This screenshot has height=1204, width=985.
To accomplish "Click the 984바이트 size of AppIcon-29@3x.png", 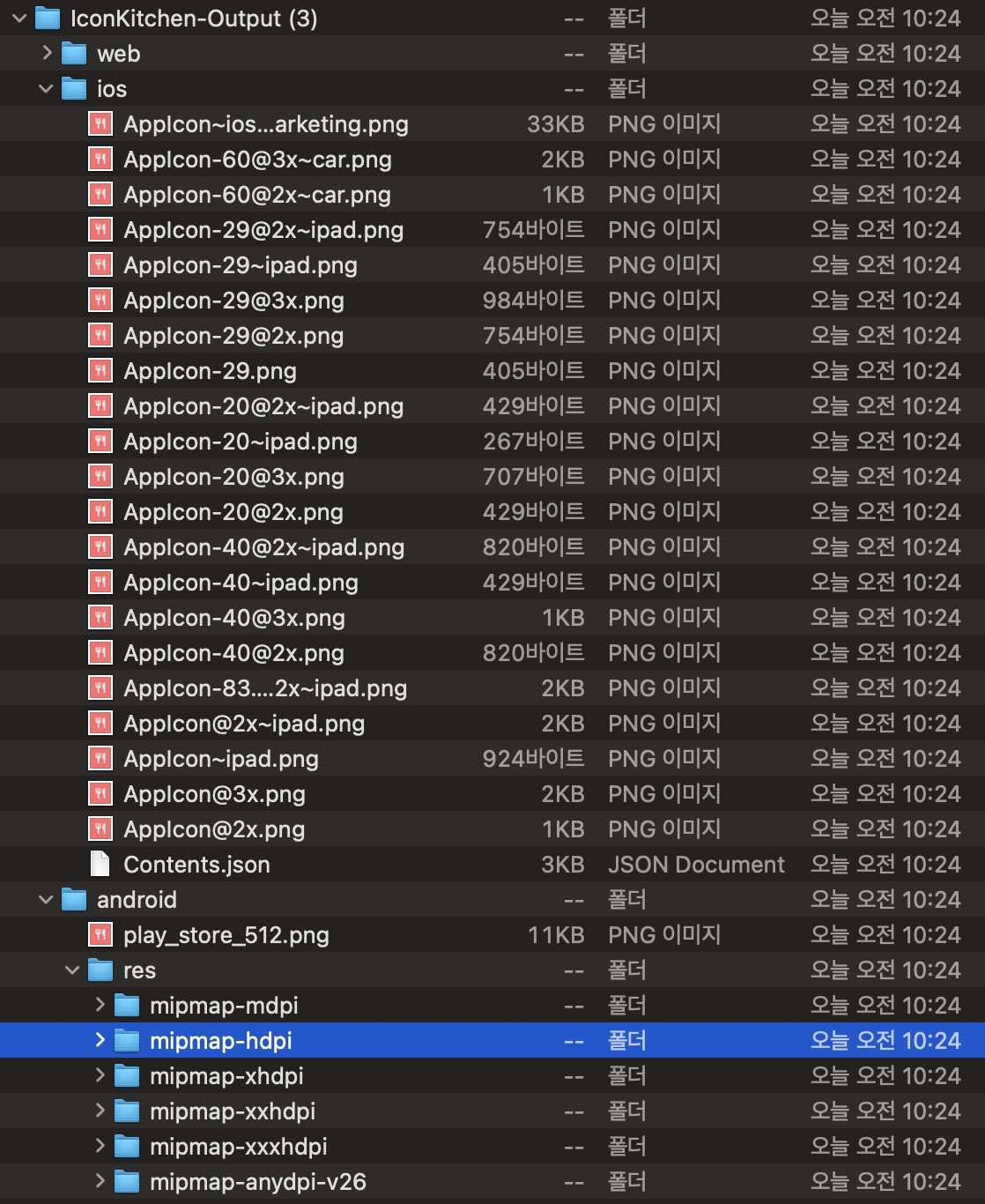I will [x=534, y=301].
